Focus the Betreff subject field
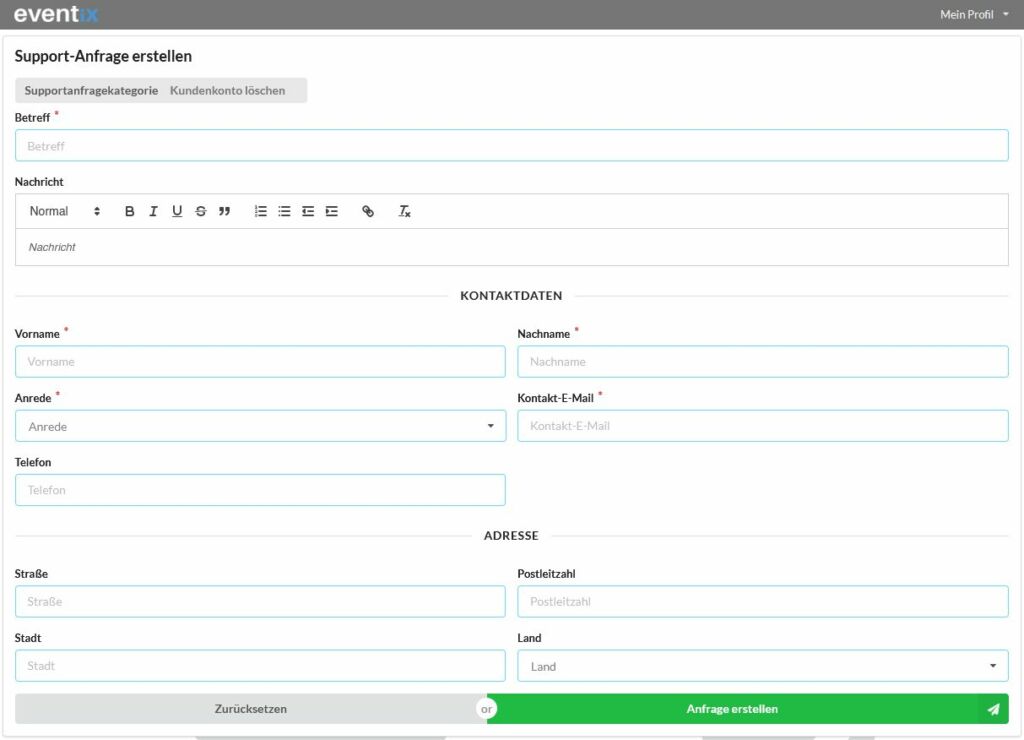The height and width of the screenshot is (740, 1024). 511,146
